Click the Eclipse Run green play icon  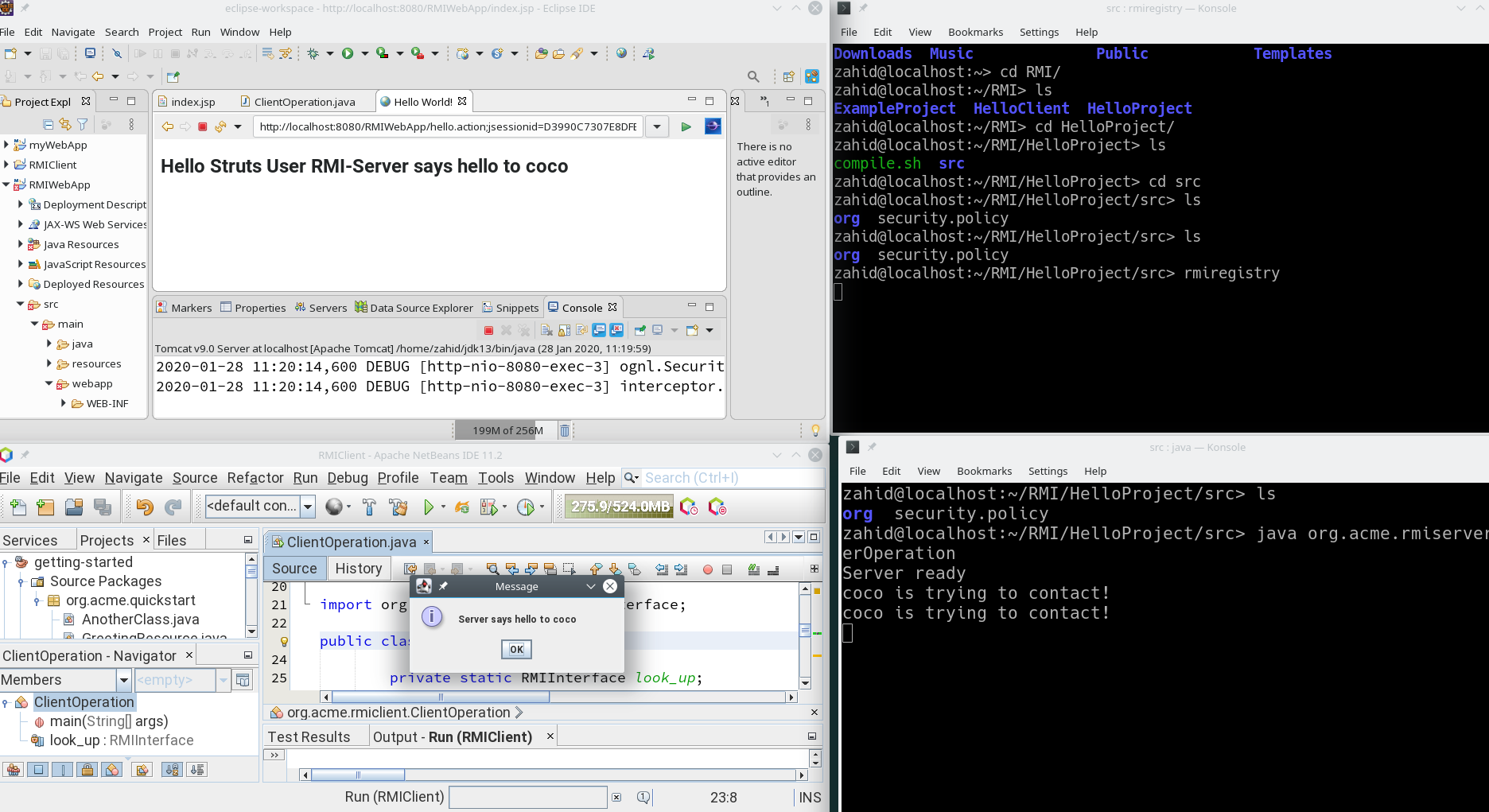click(348, 53)
